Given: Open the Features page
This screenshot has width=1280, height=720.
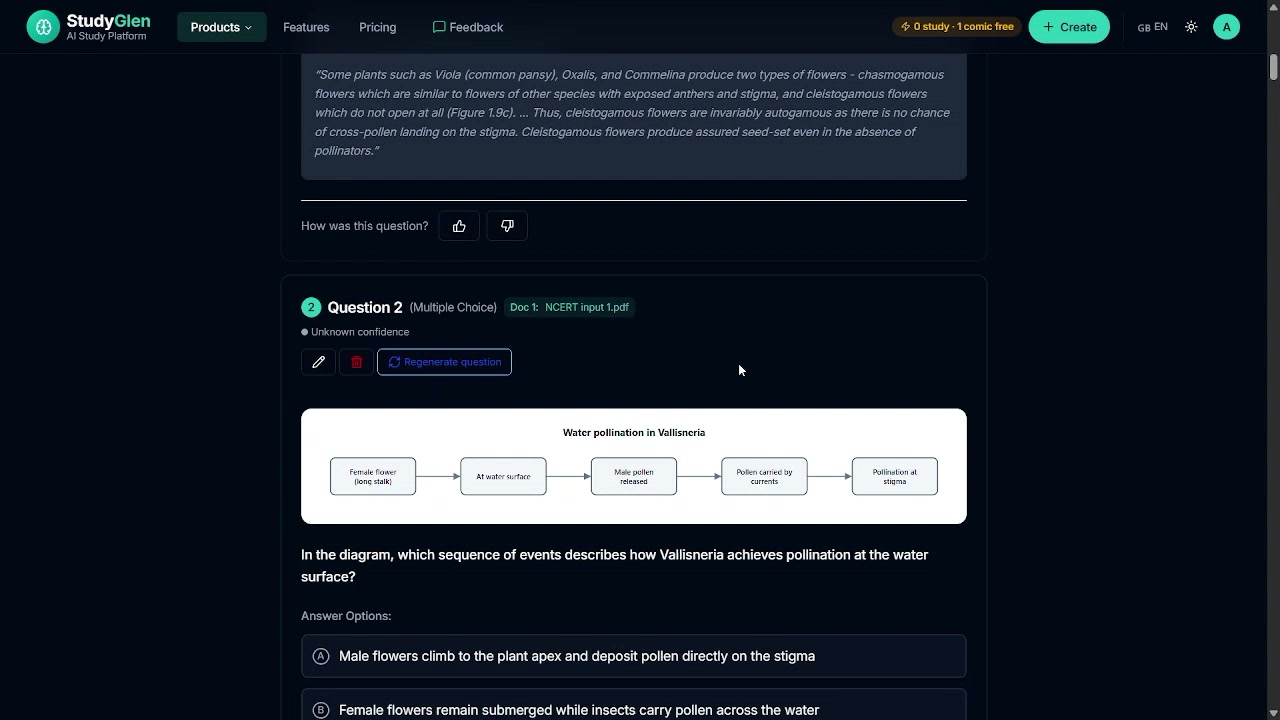Looking at the screenshot, I should (306, 27).
